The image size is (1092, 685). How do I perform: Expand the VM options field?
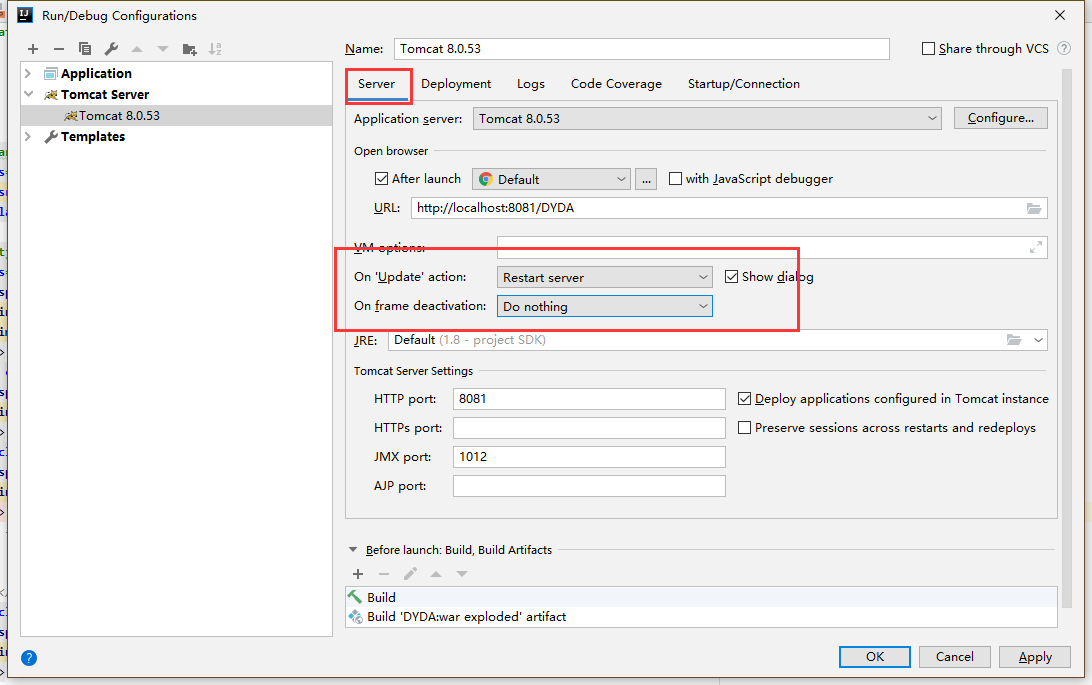(1036, 247)
